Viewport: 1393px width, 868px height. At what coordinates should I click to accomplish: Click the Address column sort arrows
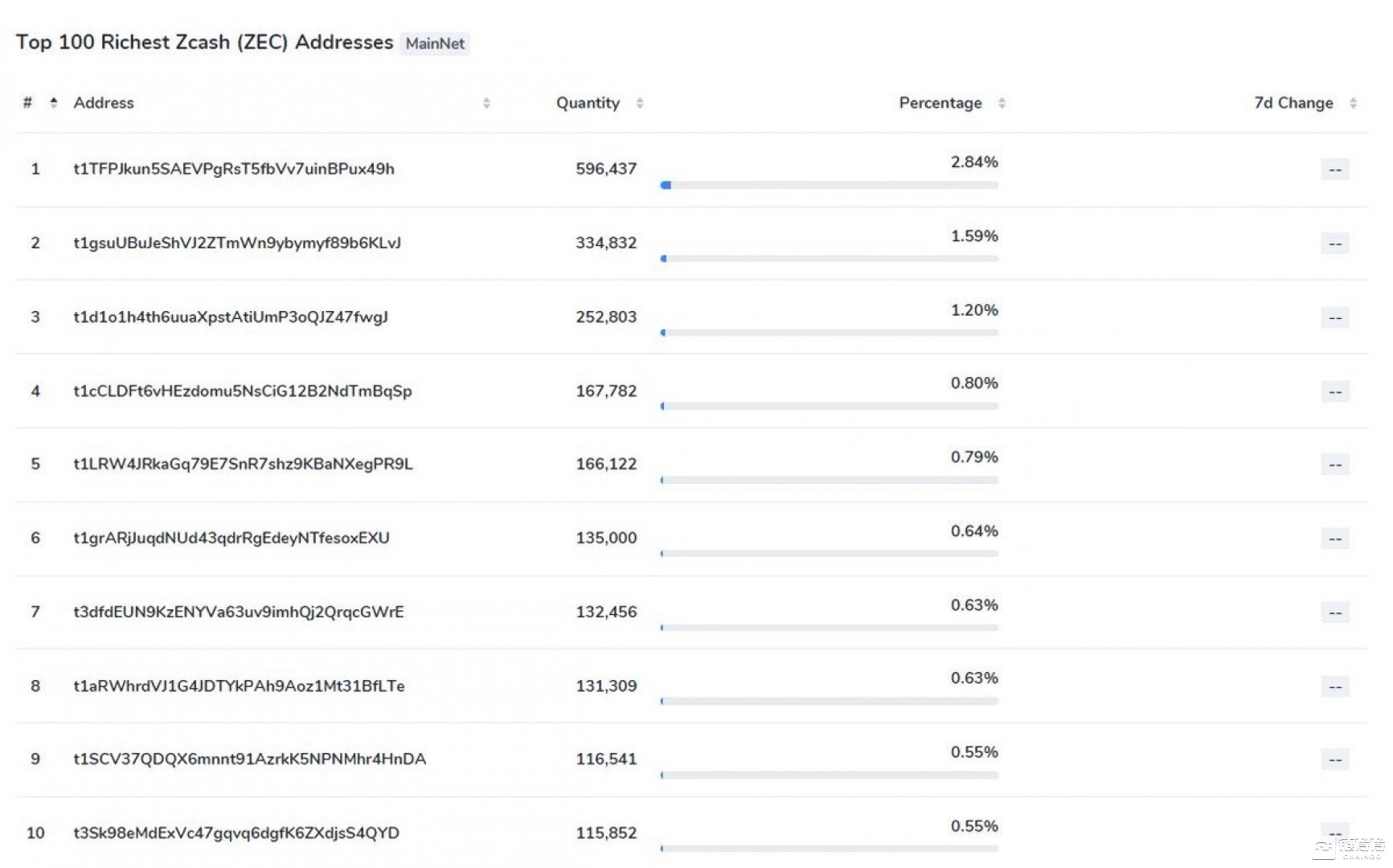[x=486, y=103]
